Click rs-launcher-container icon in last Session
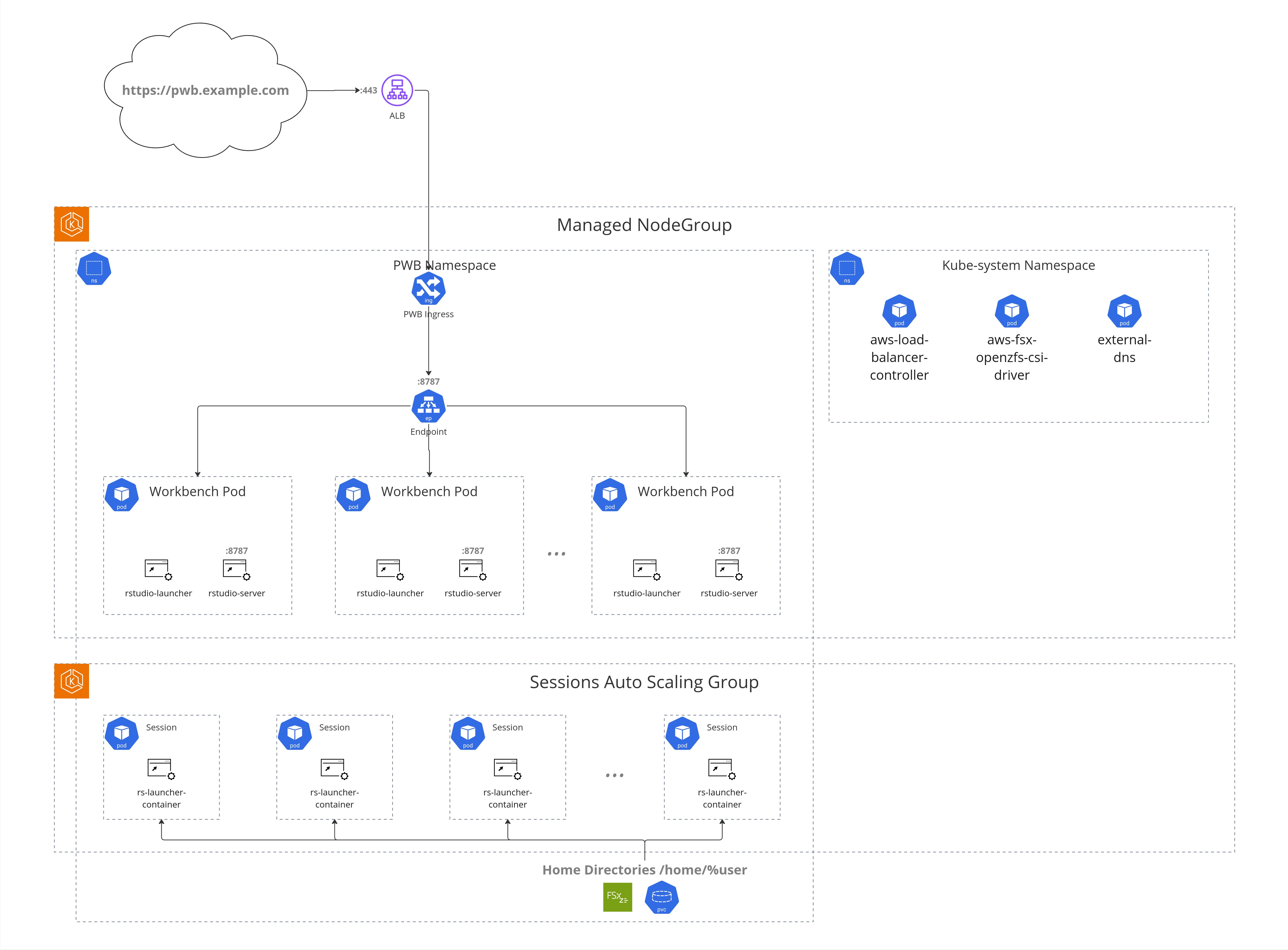 722,769
